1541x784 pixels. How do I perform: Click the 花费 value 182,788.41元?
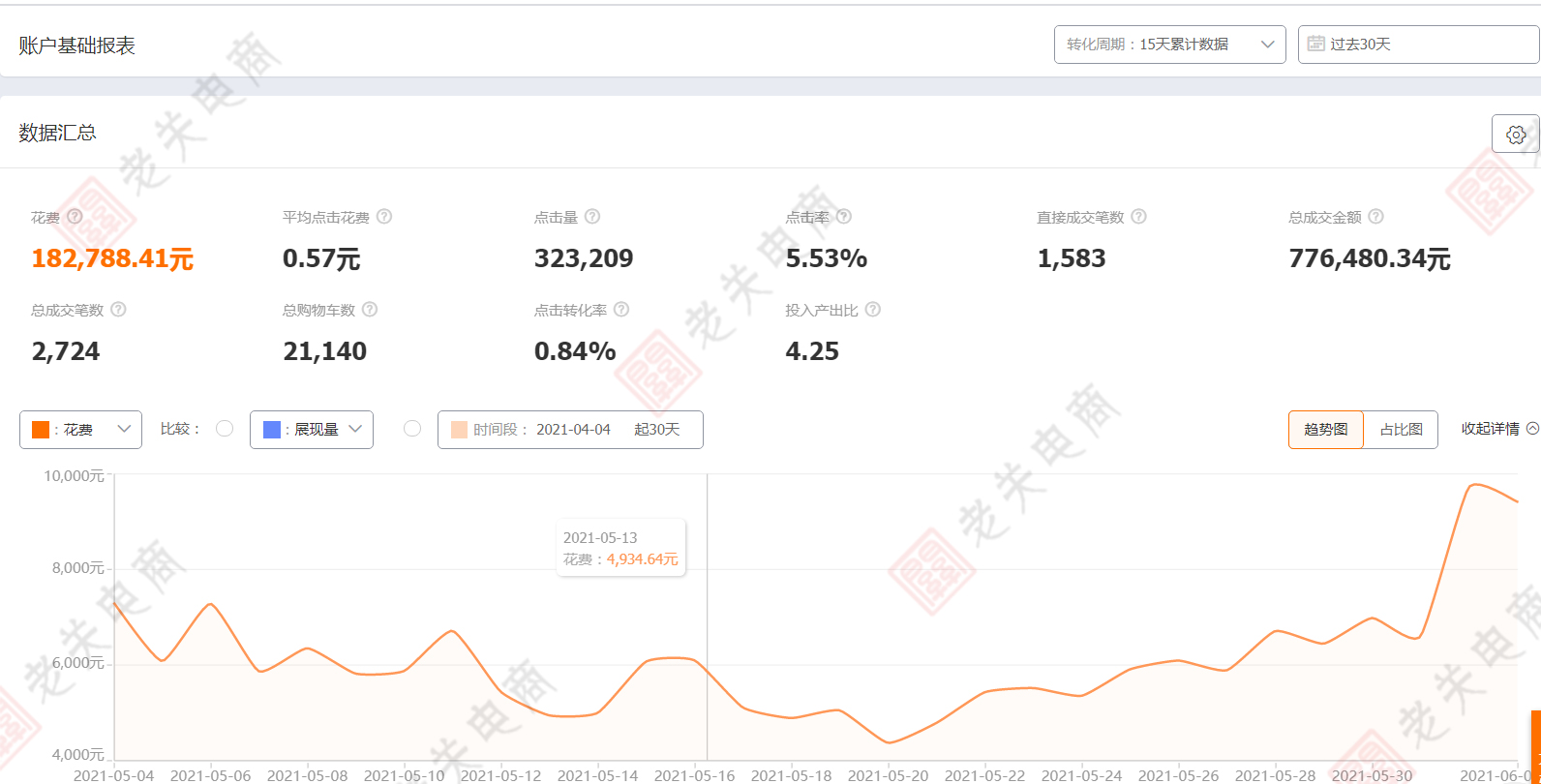112,258
